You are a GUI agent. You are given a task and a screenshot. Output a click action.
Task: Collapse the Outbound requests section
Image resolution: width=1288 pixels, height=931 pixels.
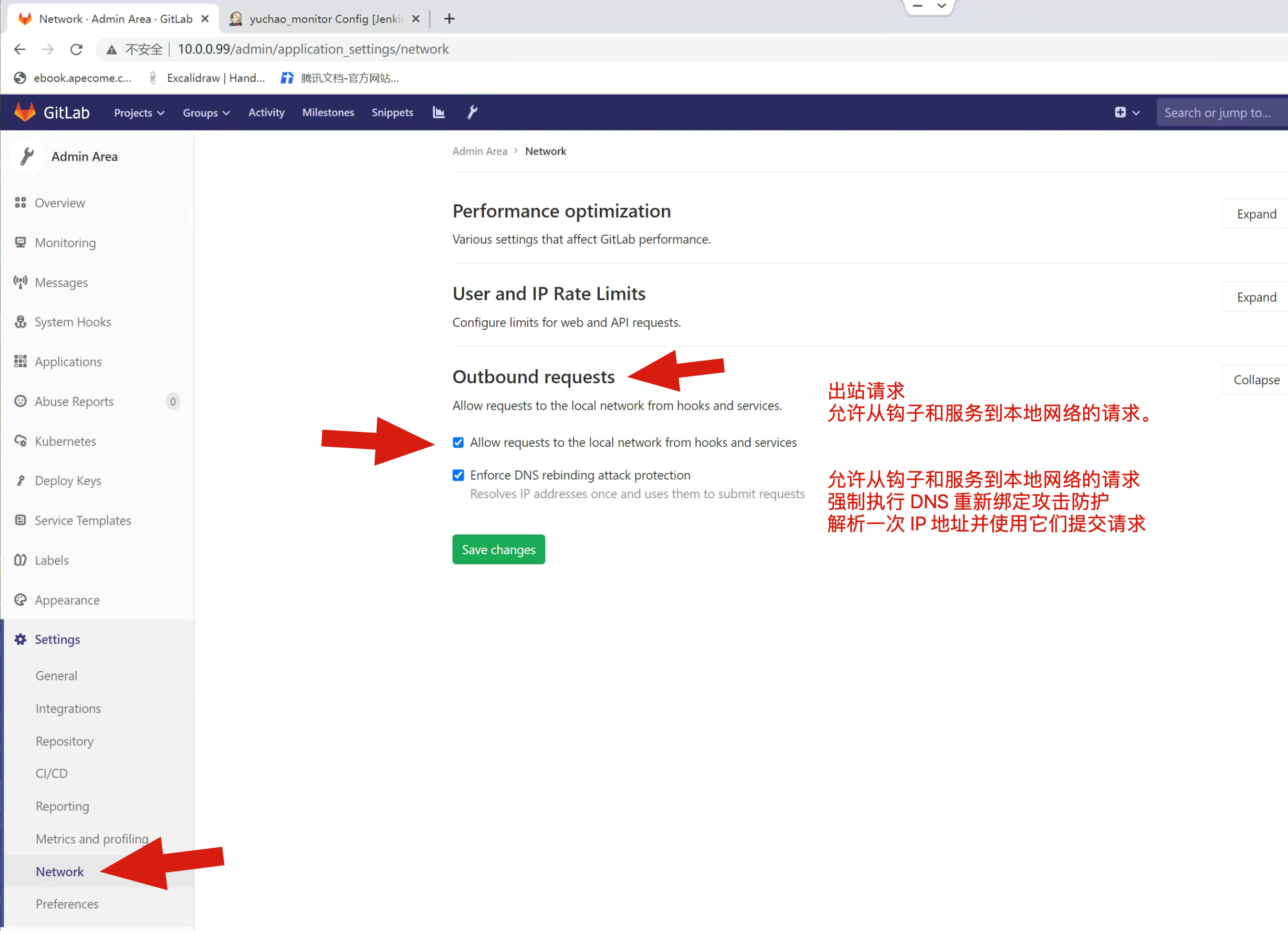[x=1256, y=380]
